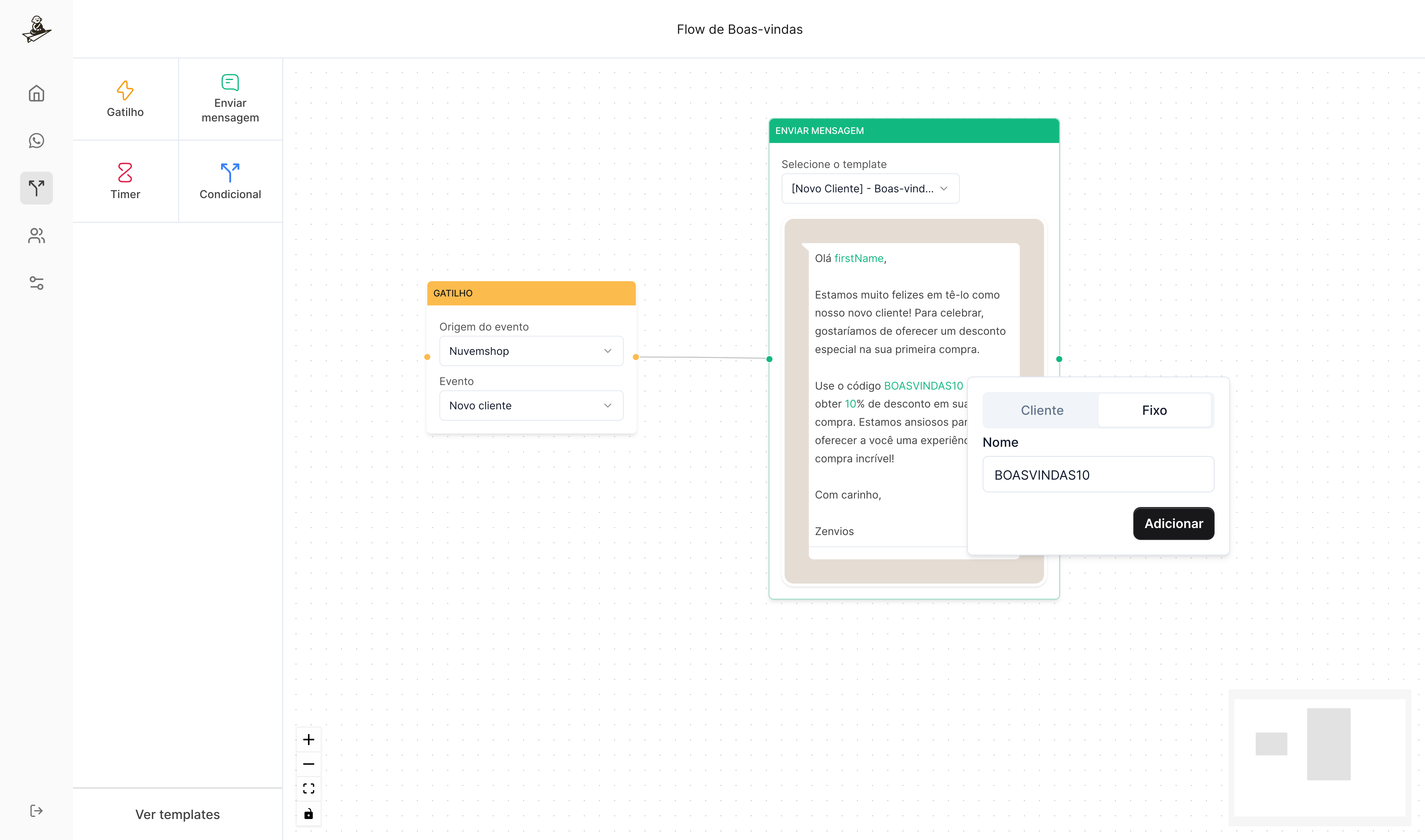The width and height of the screenshot is (1425, 840).
Task: Open the contacts section in the sidebar
Action: click(36, 236)
